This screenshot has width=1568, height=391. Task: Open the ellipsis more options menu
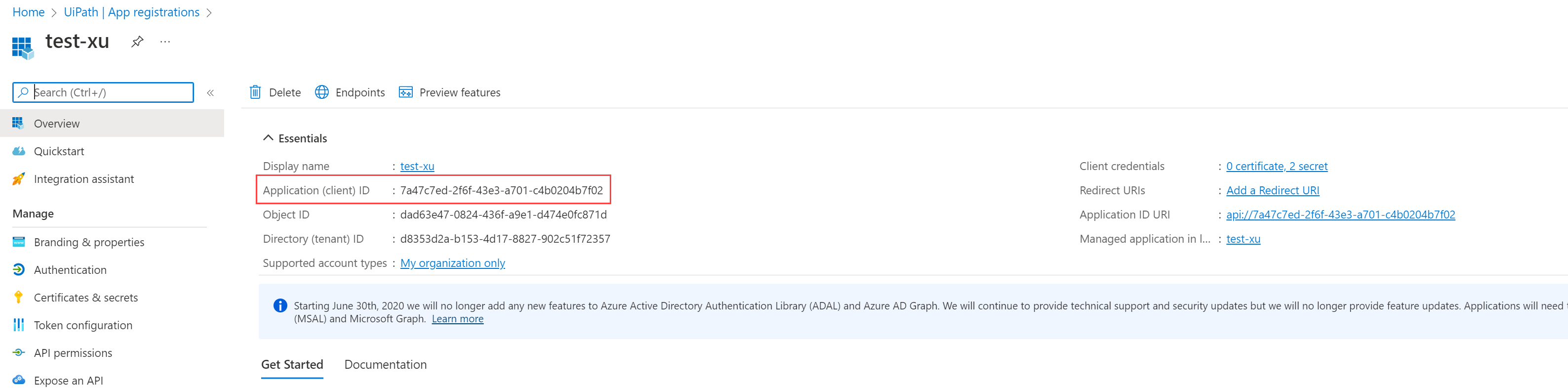(165, 42)
